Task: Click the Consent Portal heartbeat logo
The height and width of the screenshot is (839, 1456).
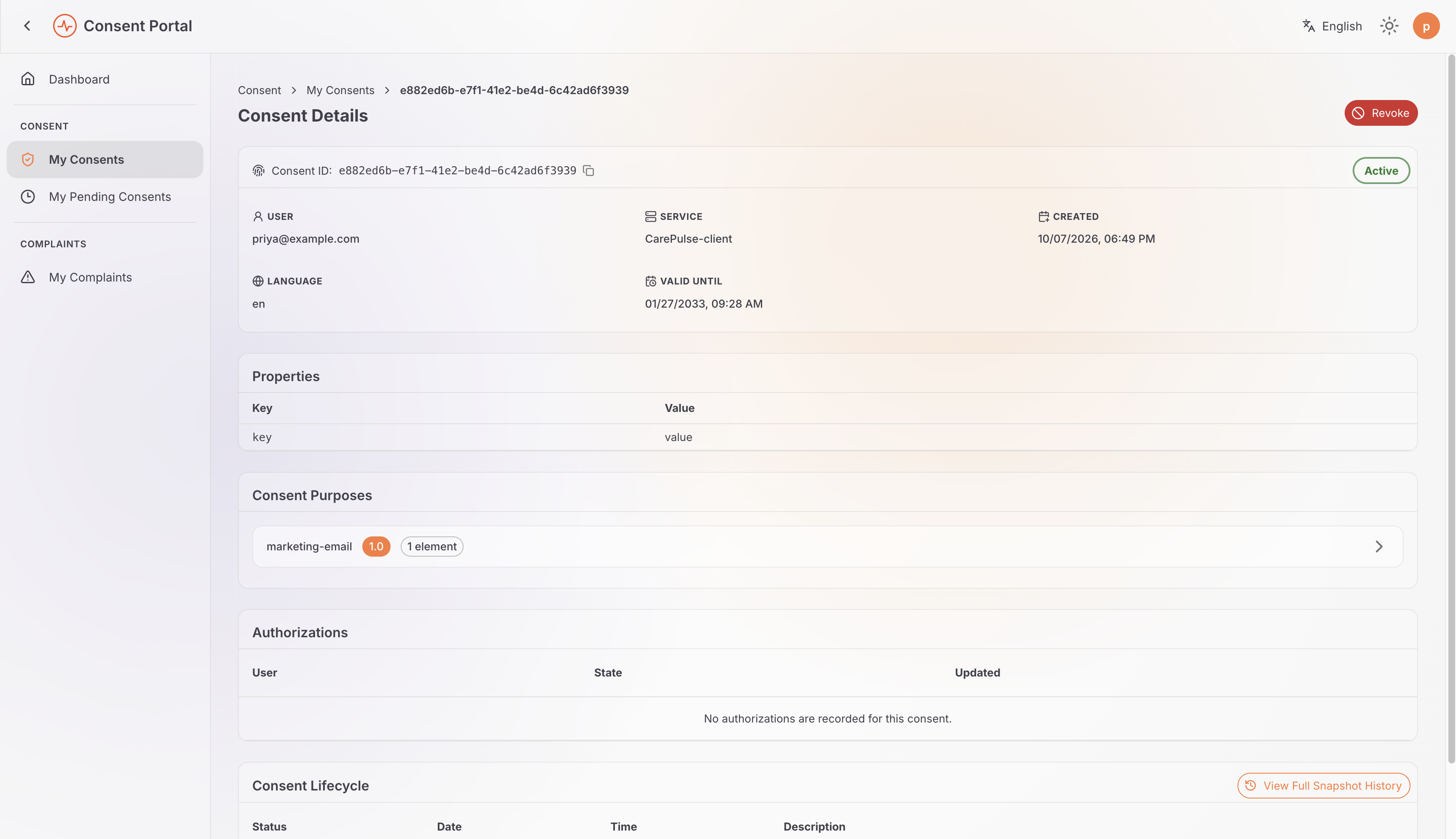Action: tap(65, 26)
